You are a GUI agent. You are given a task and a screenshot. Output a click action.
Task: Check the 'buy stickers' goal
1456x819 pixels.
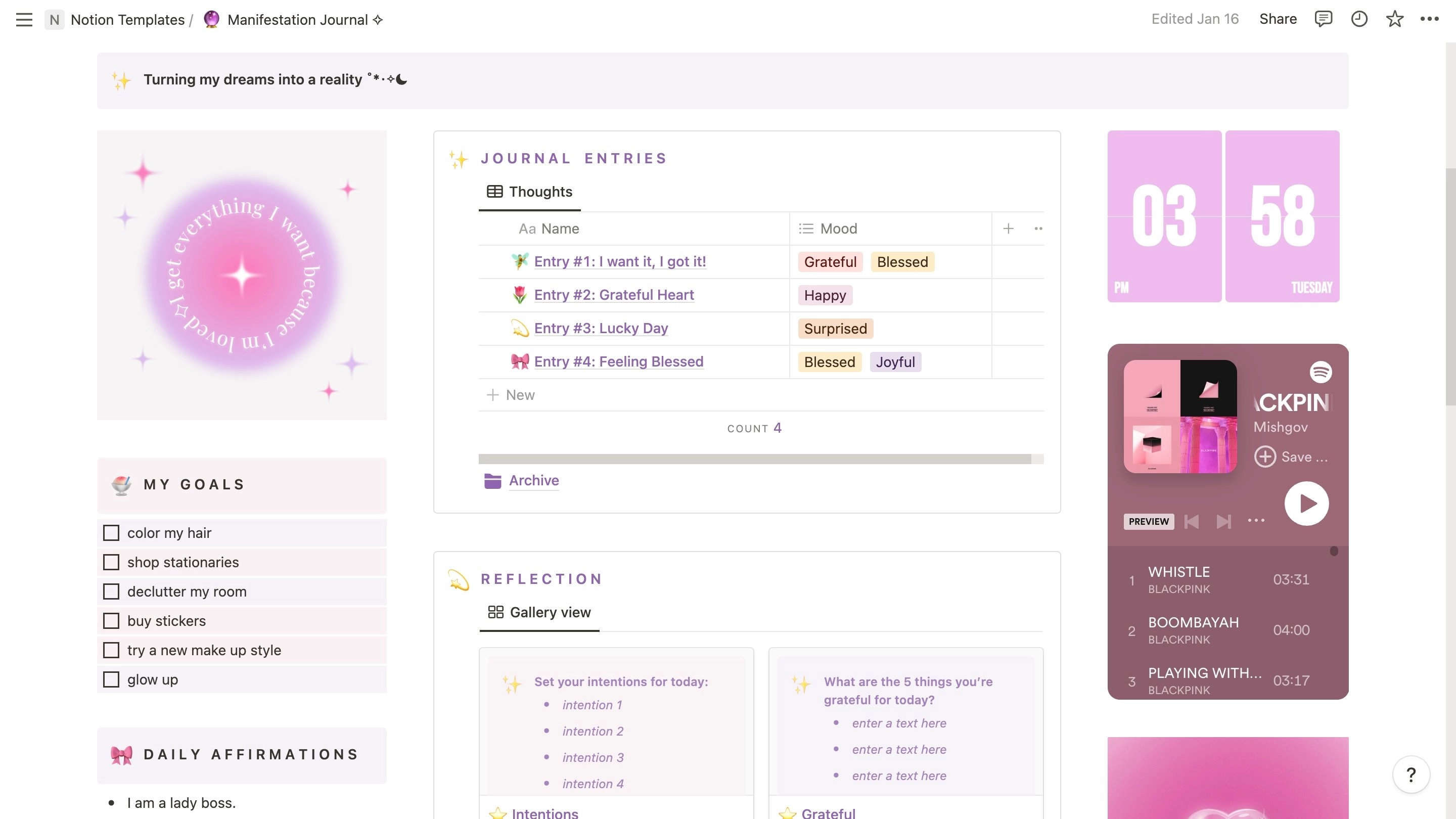point(111,621)
